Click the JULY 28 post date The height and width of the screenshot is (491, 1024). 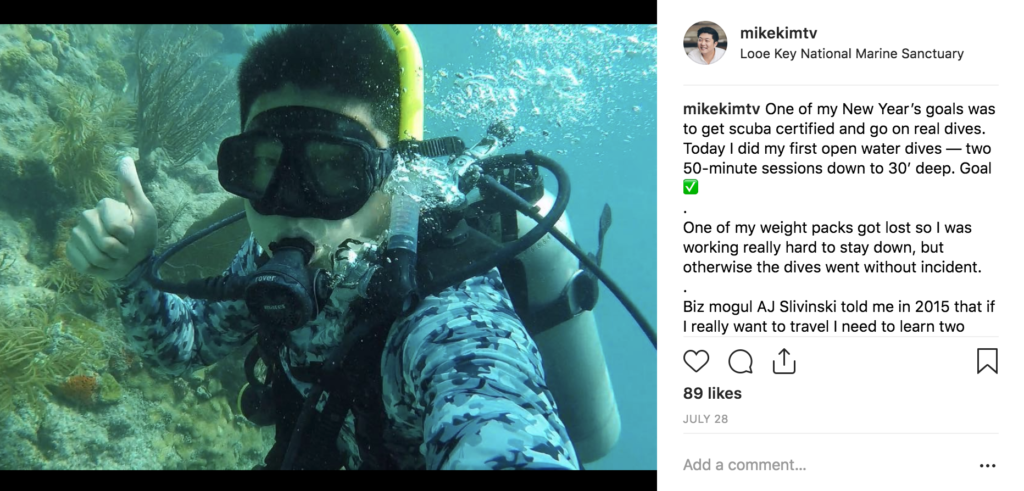point(705,419)
